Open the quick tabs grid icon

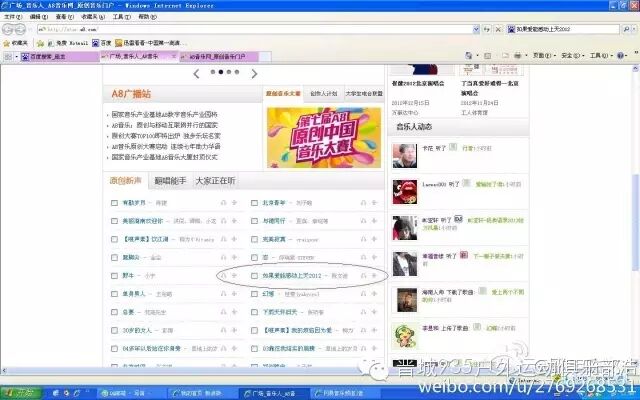coord(8,56)
